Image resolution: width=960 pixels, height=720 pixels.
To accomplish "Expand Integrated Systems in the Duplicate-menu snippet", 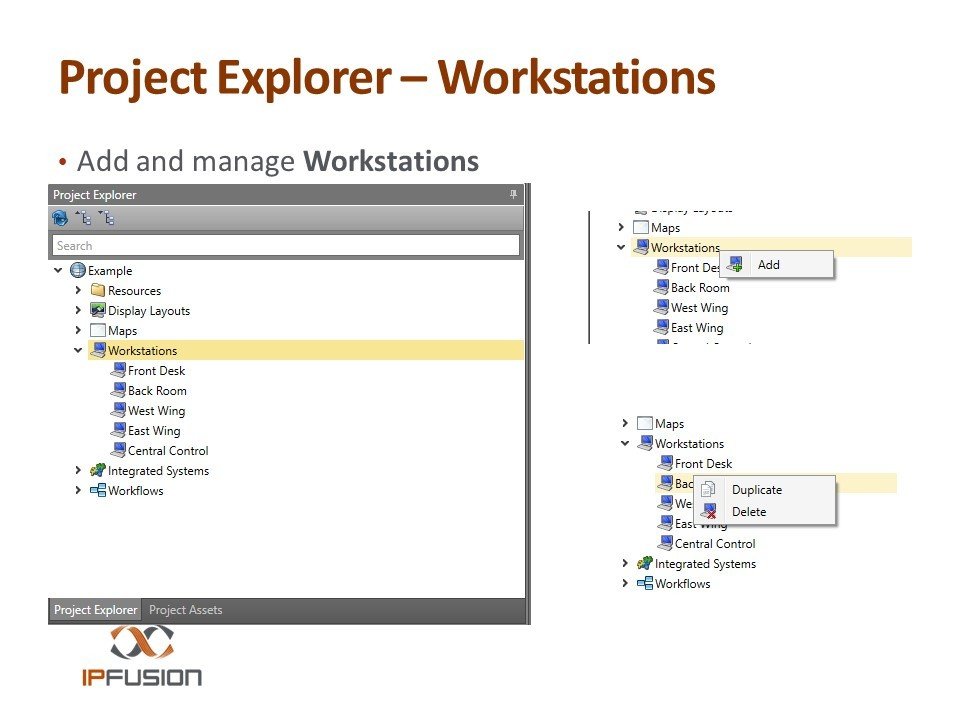I will pyautogui.click(x=624, y=563).
